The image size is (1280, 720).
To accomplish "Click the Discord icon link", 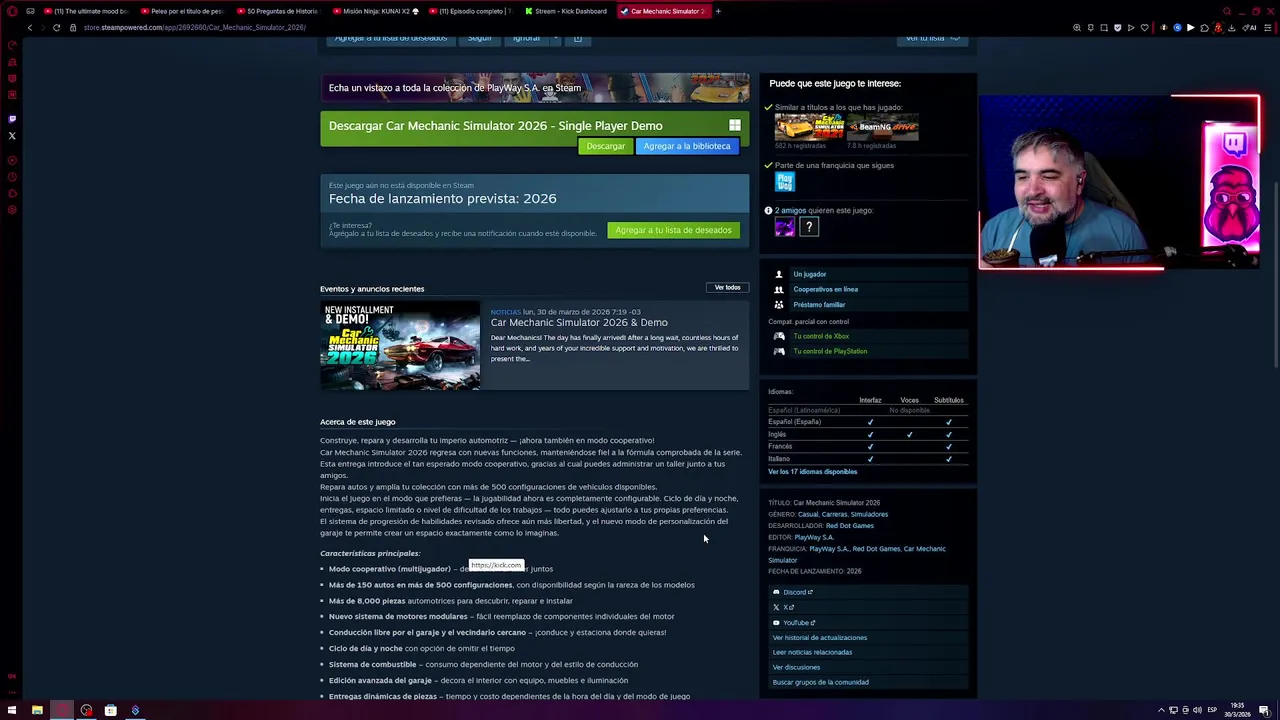I will click(776, 592).
